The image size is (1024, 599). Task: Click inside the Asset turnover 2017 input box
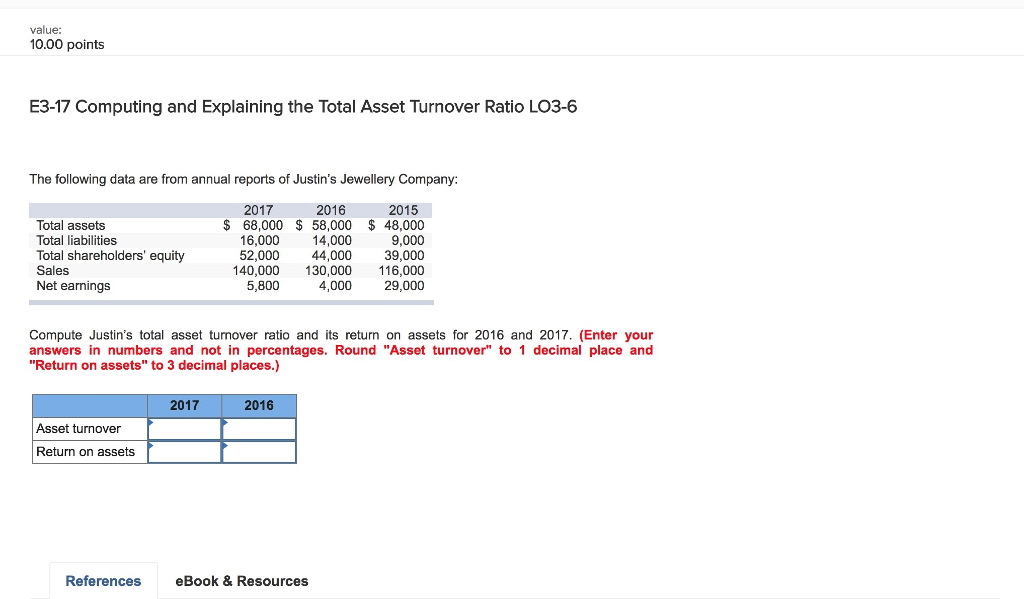[x=188, y=428]
